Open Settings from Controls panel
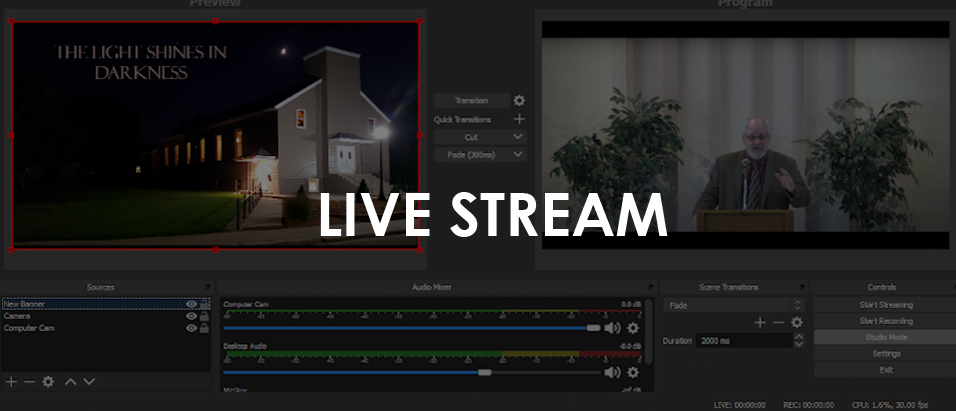Viewport: 956px width, 411px height. tap(886, 354)
